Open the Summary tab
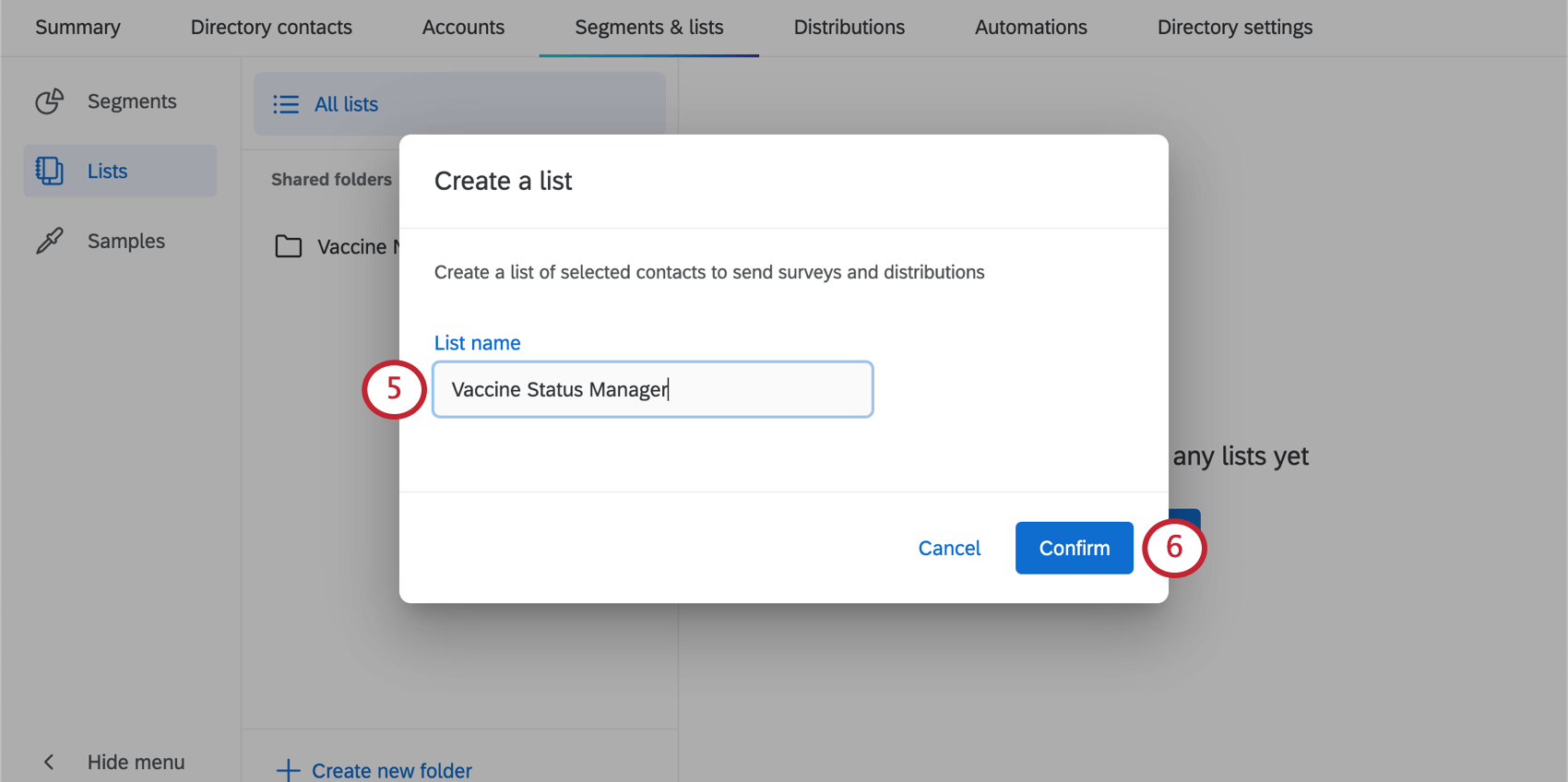Image resolution: width=1568 pixels, height=782 pixels. click(77, 28)
